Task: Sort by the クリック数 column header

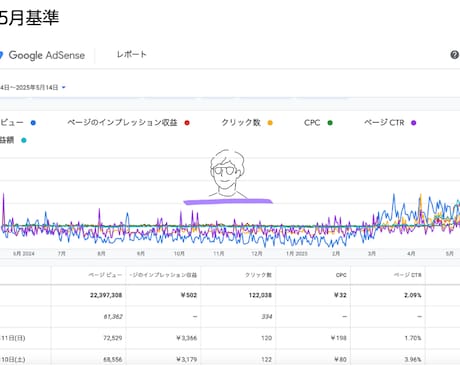Action: click(259, 275)
